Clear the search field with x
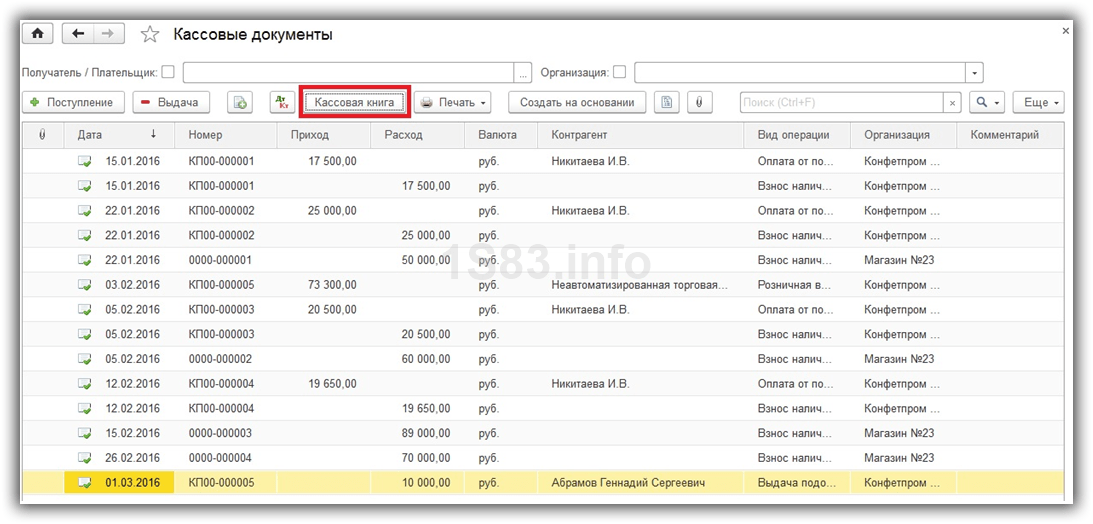This screenshot has width=1093, height=524. 953,102
